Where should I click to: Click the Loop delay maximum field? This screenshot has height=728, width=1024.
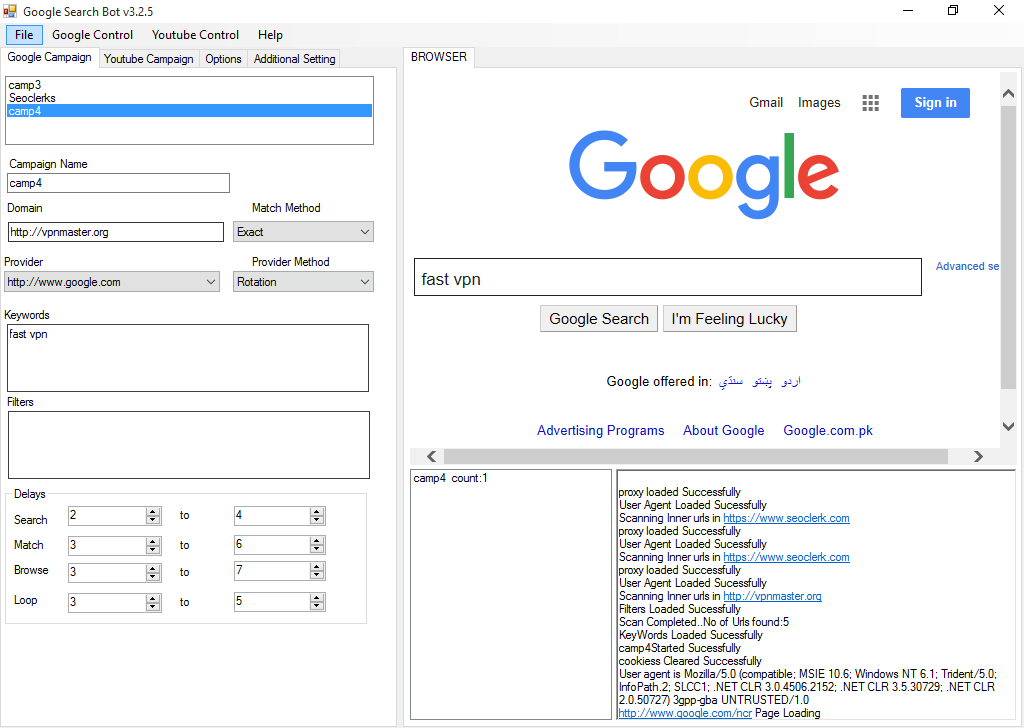[272, 601]
